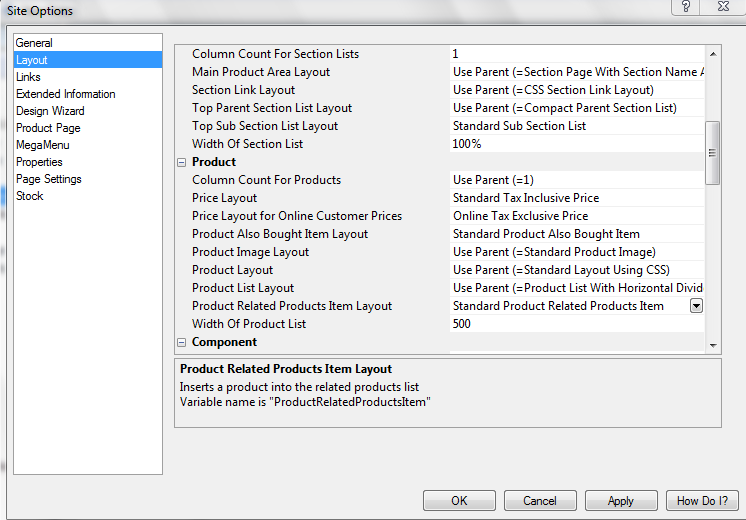
Task: Click the Column Count For Section Lists value
Action: coord(575,54)
